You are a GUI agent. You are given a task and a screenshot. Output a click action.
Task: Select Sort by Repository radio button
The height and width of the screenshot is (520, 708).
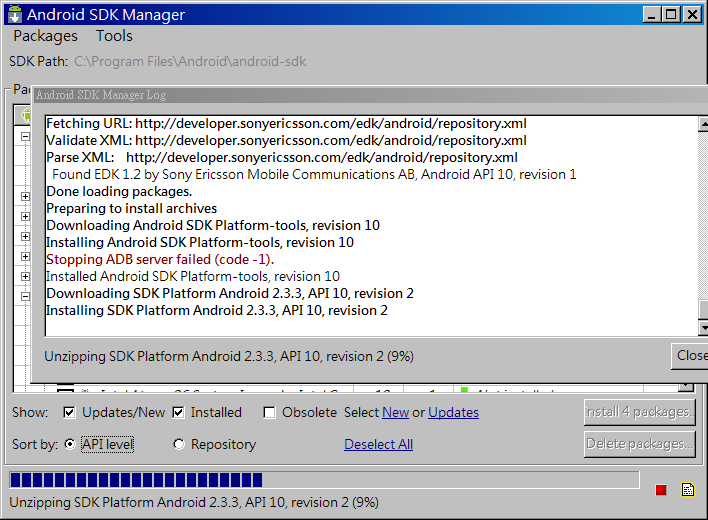point(179,444)
